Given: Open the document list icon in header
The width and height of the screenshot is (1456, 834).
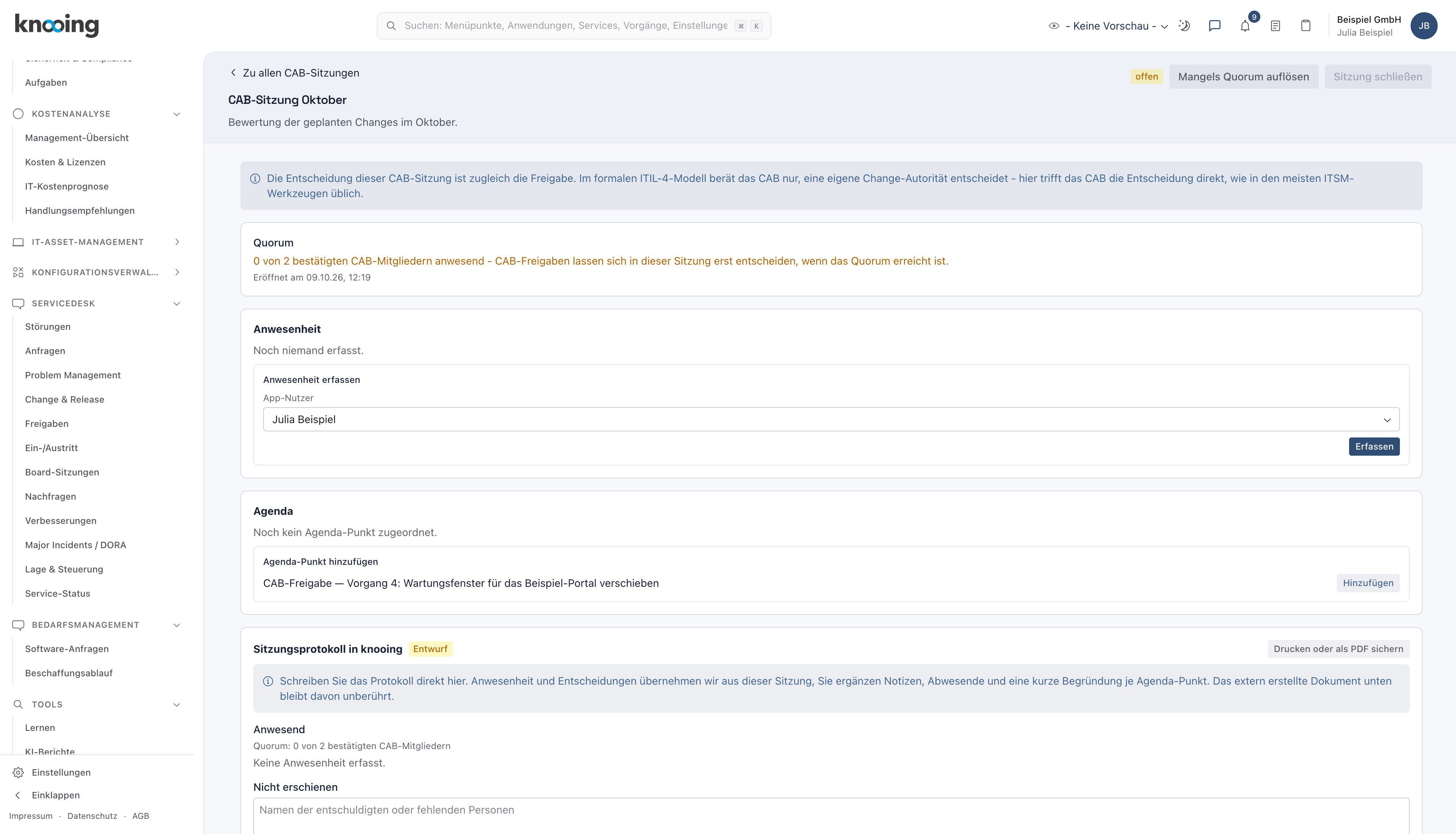Looking at the screenshot, I should pyautogui.click(x=1276, y=26).
